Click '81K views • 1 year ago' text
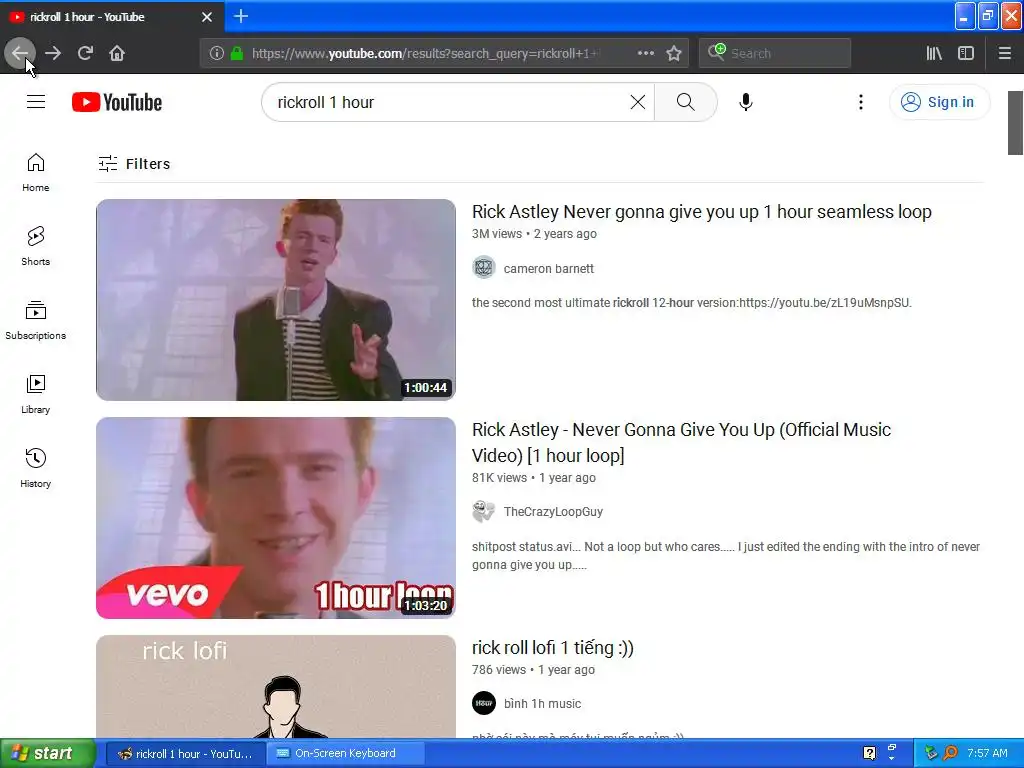The width and height of the screenshot is (1024, 768). (x=534, y=477)
